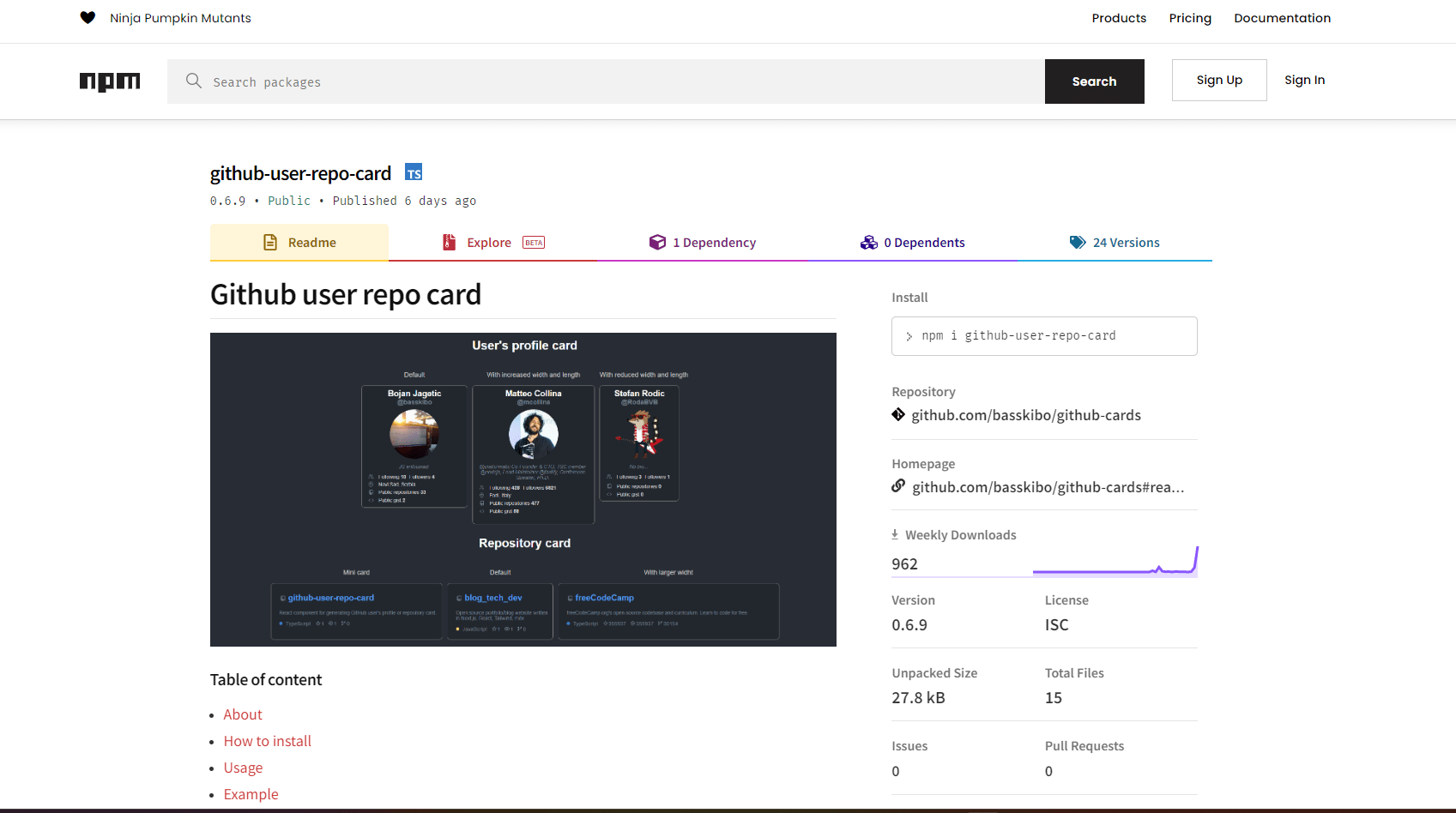Jump to Example section link
The image size is (1456, 813).
251,794
